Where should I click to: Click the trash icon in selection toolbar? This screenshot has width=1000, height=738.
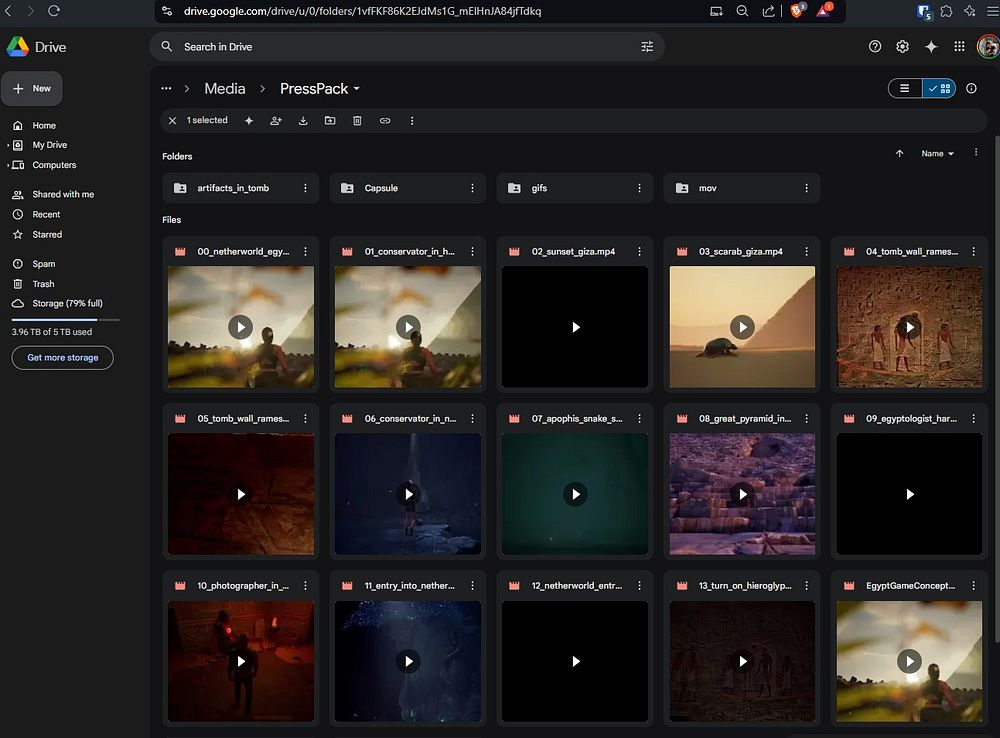tap(357, 121)
